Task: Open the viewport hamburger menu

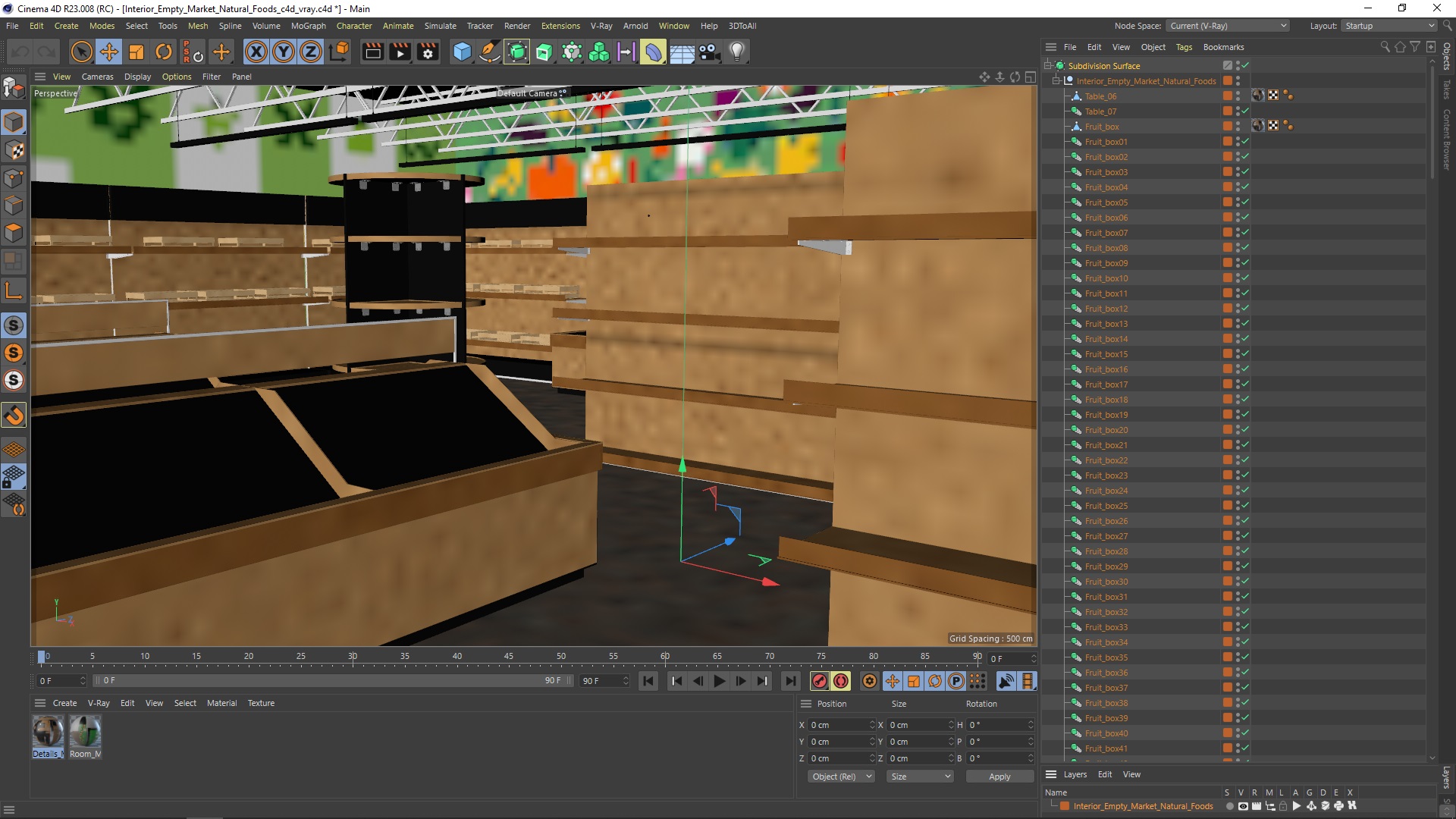Action: pos(40,77)
